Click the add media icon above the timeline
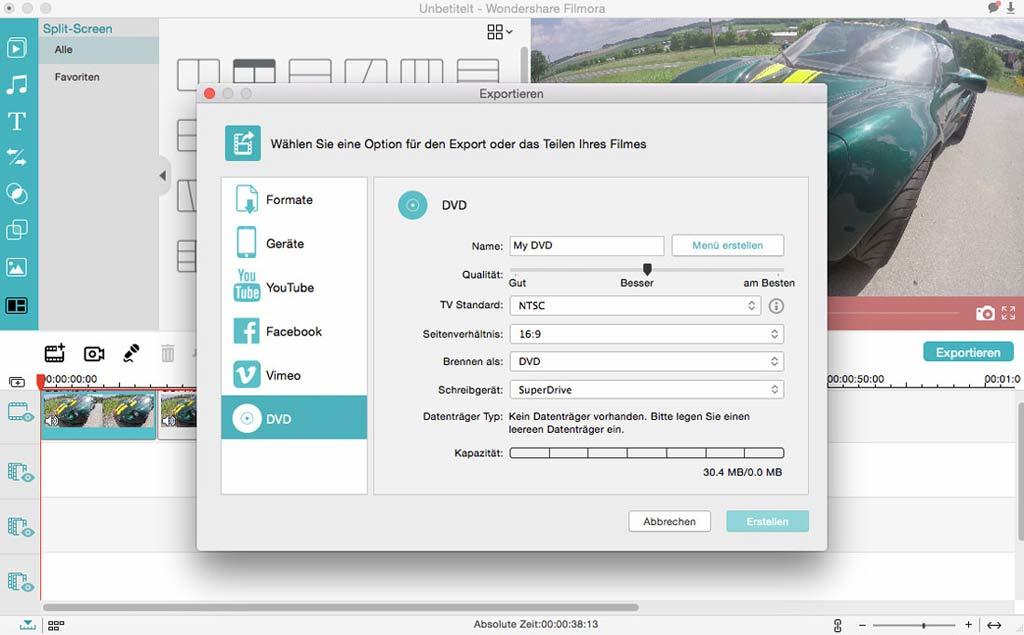The image size is (1024, 635). pyautogui.click(x=55, y=353)
